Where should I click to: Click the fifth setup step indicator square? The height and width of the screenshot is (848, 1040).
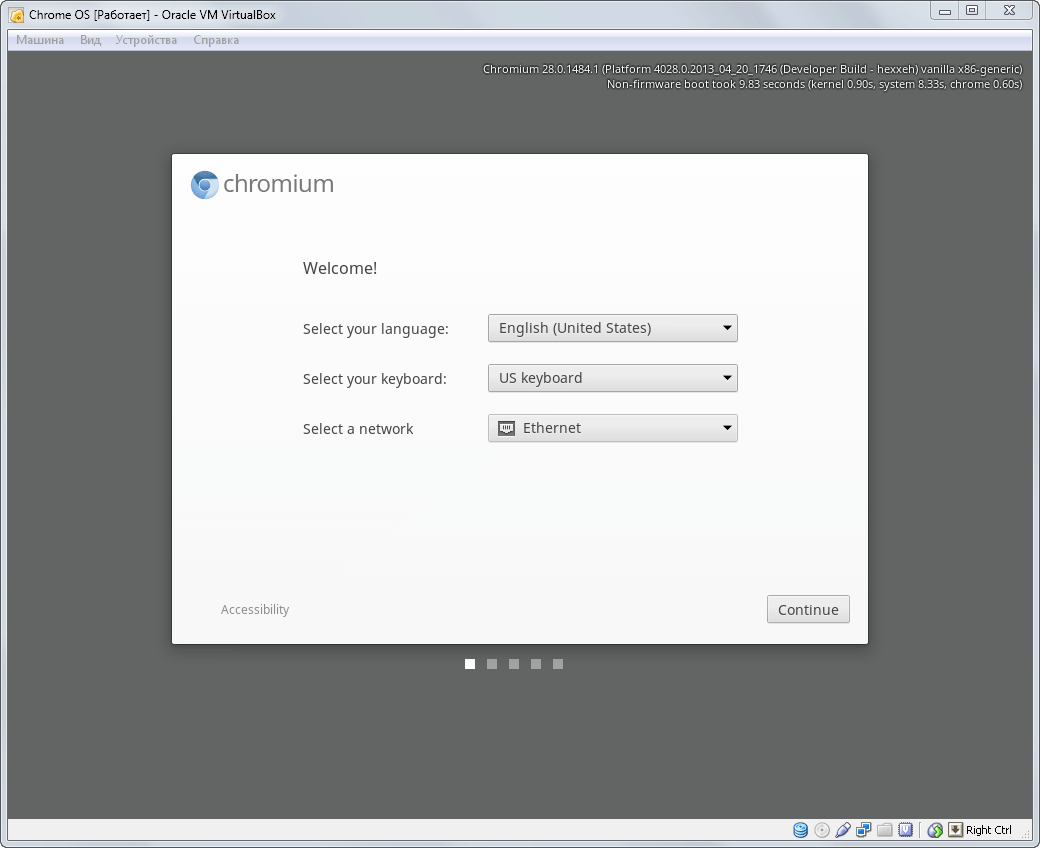558,664
